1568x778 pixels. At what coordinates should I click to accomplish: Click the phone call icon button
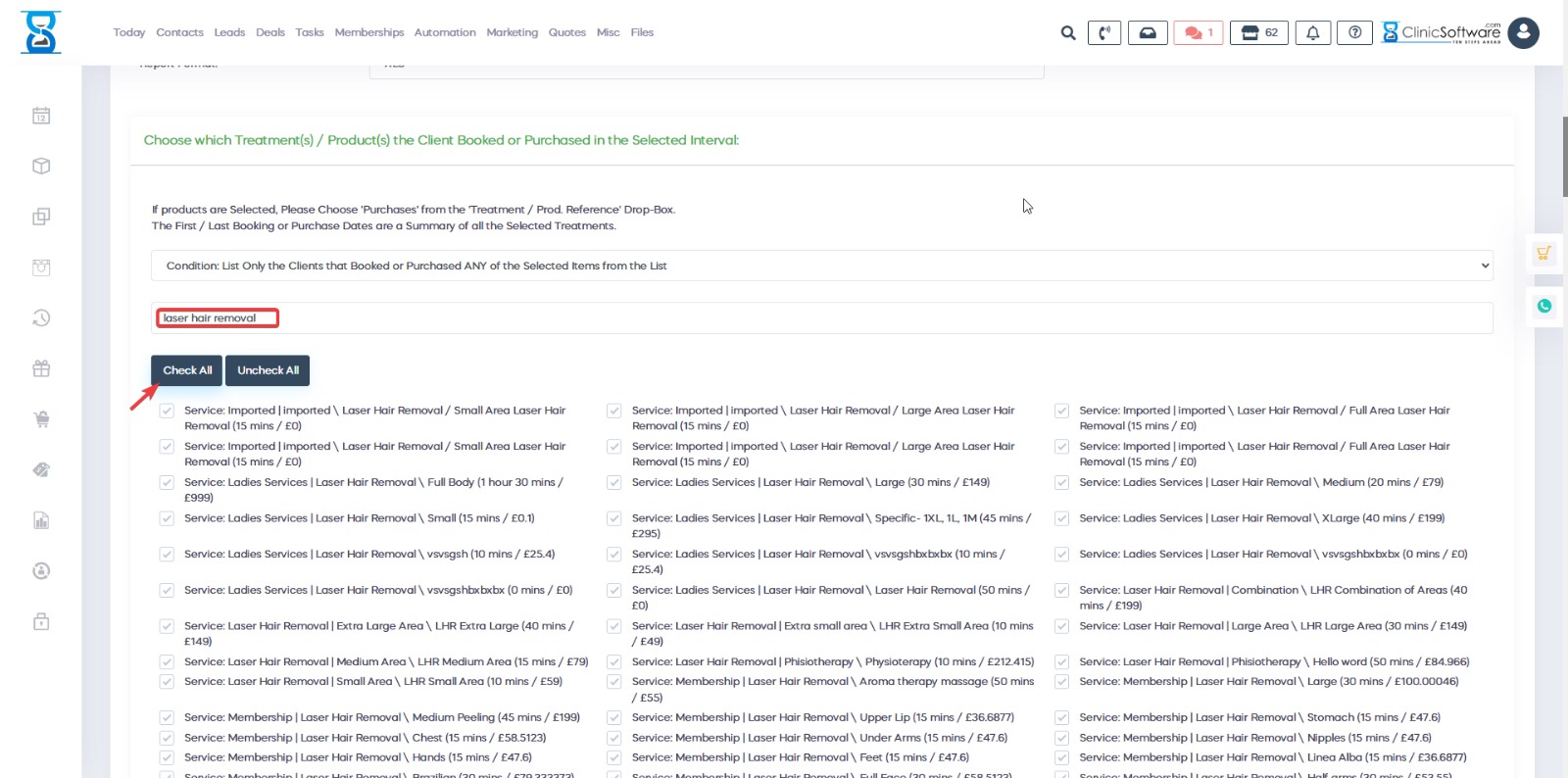point(1104,33)
